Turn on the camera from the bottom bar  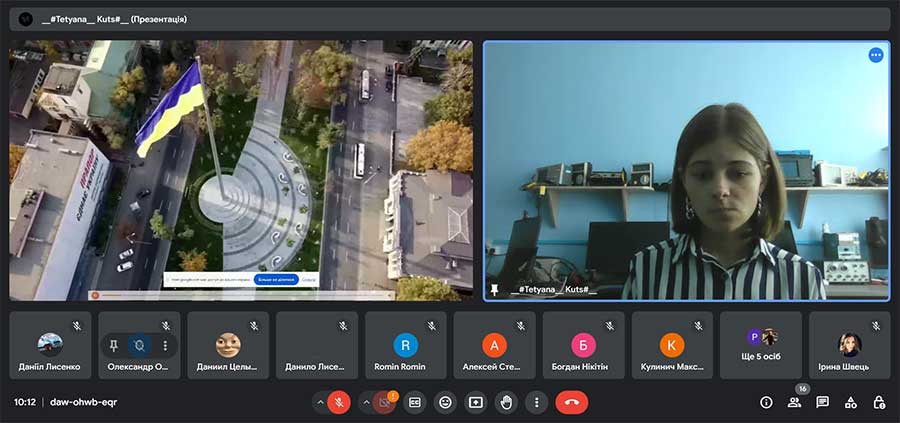tap(384, 402)
